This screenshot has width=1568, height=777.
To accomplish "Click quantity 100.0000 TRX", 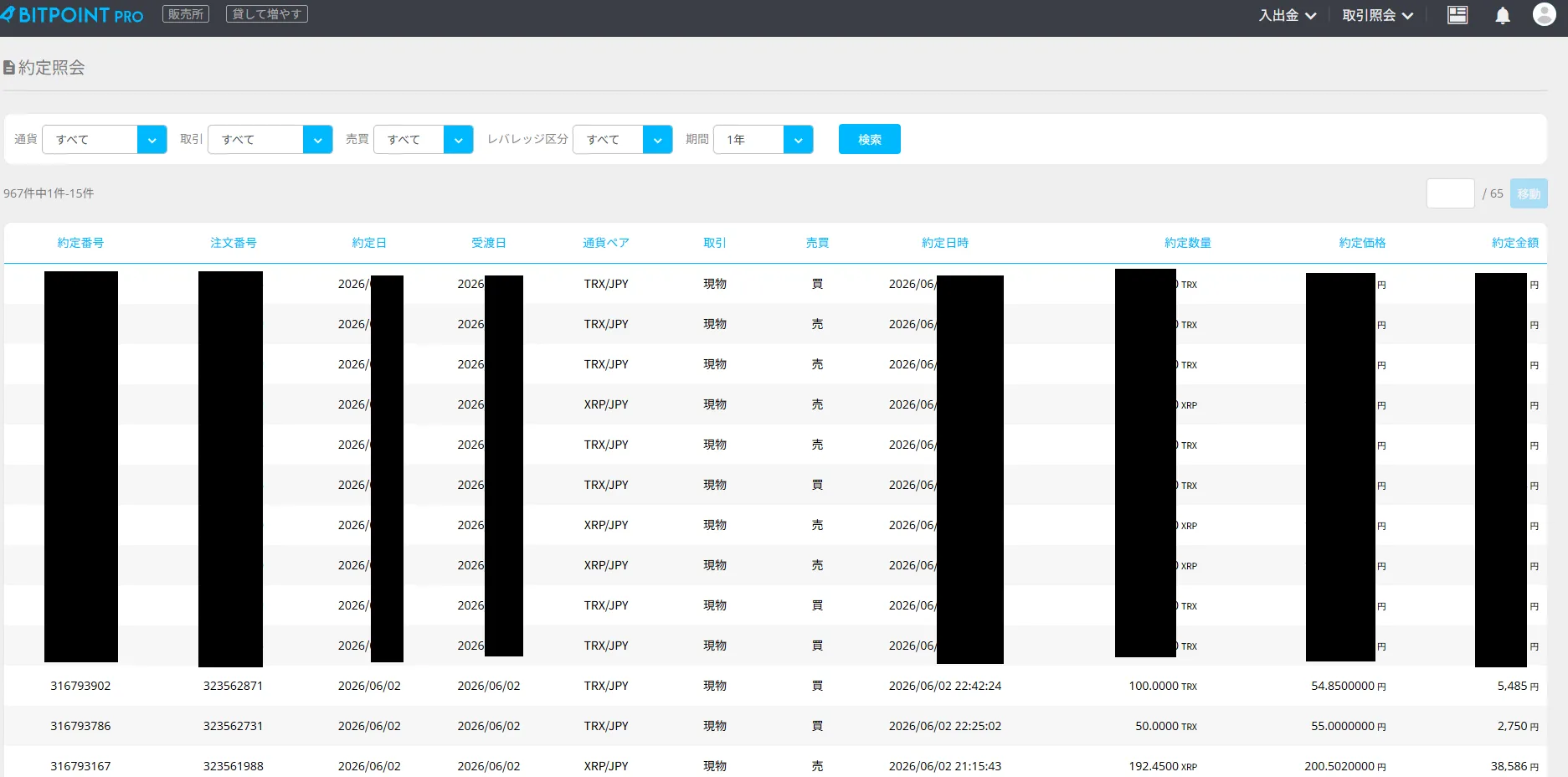I will coord(1163,686).
